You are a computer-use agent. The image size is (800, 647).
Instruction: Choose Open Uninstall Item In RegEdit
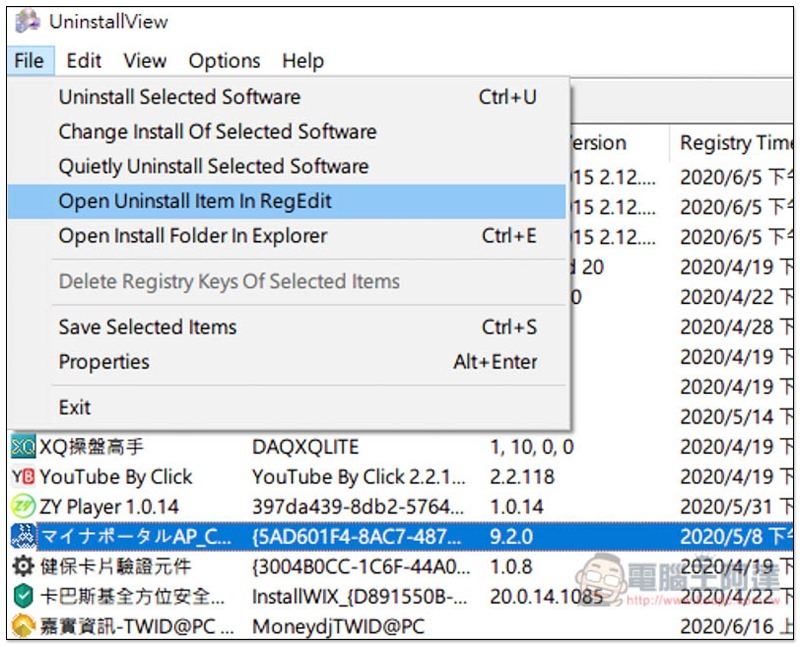287,201
